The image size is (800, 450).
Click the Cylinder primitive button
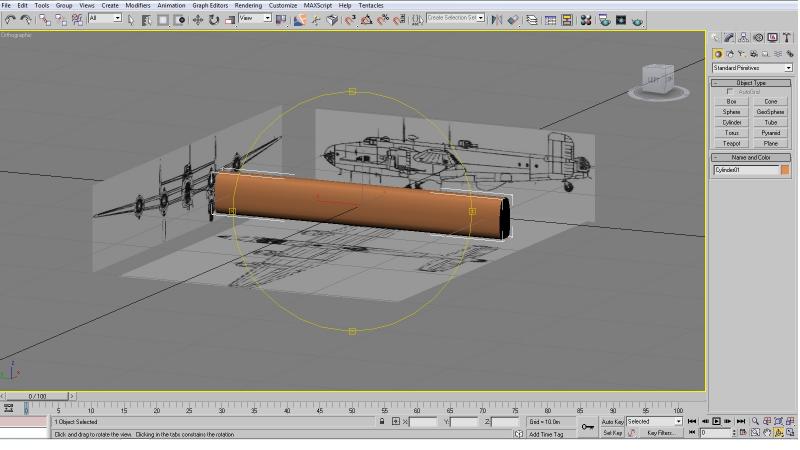pyautogui.click(x=732, y=122)
